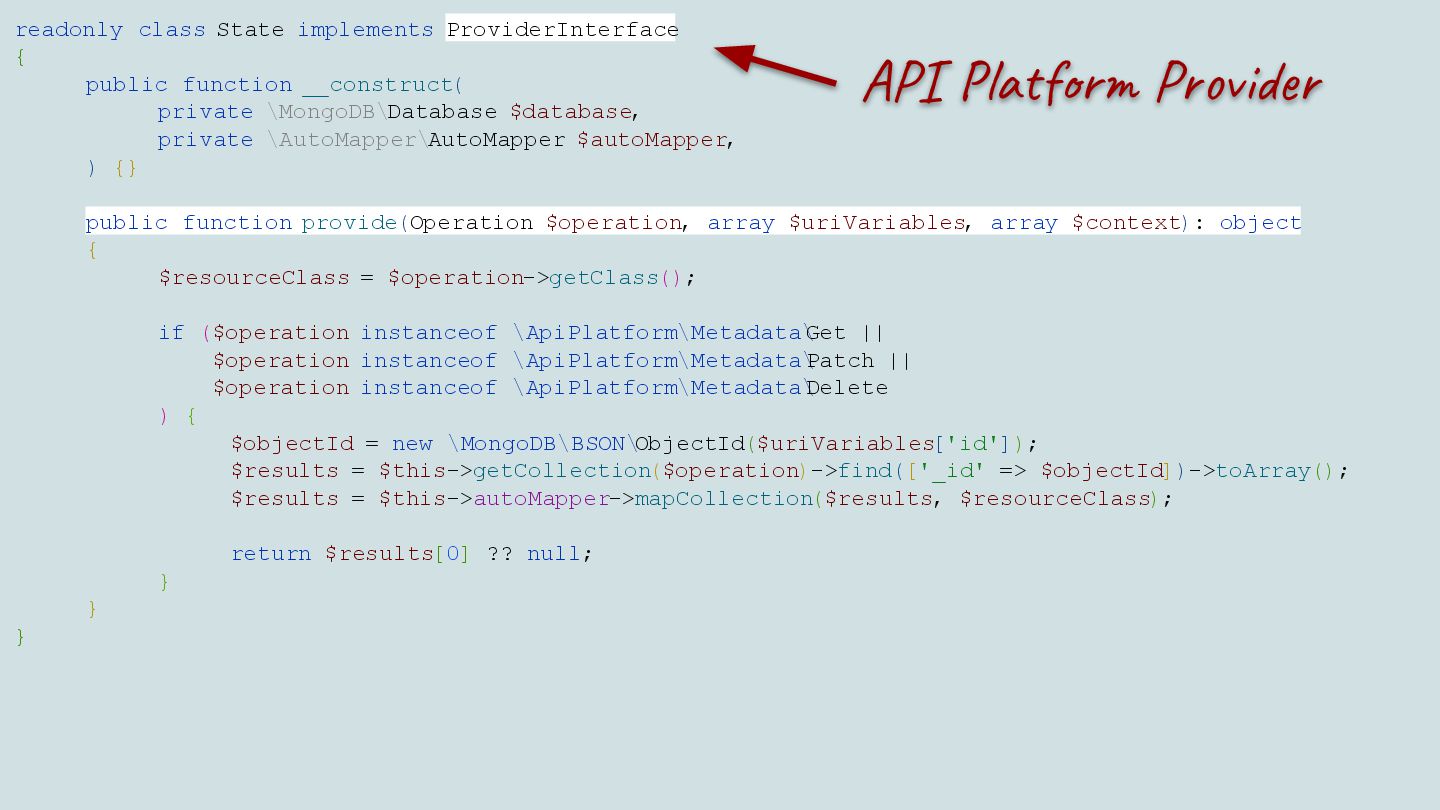Screen dimensions: 1440x810
Task: Click the 'ObjectId' class name after BSON
Action: pyautogui.click(x=690, y=444)
